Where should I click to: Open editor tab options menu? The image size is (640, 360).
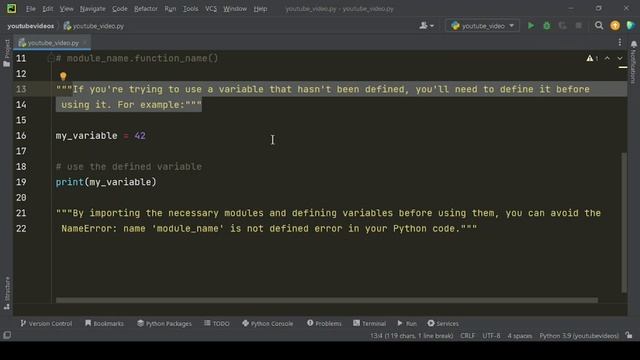pyautogui.click(x=620, y=42)
